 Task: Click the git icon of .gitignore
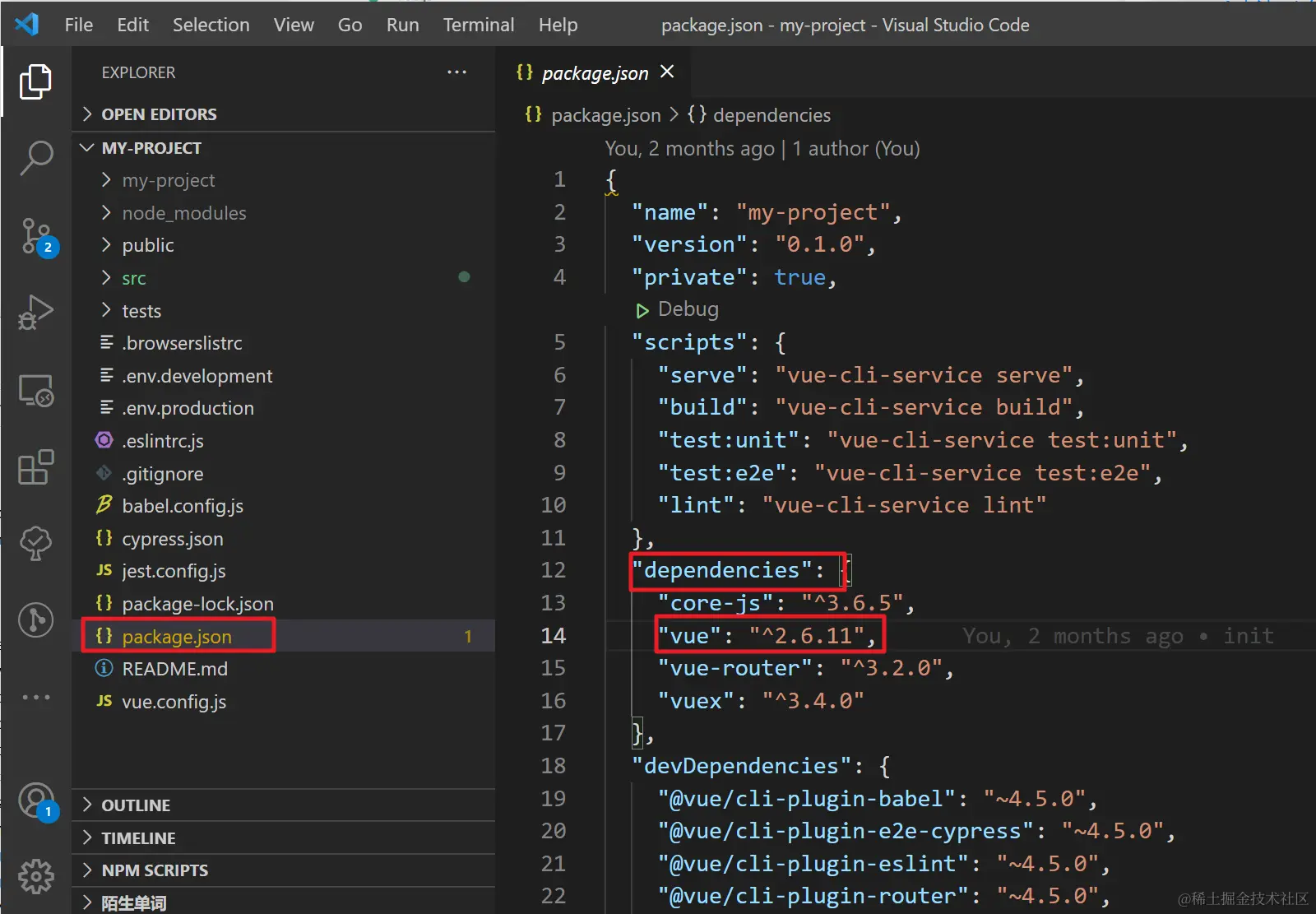[x=104, y=473]
